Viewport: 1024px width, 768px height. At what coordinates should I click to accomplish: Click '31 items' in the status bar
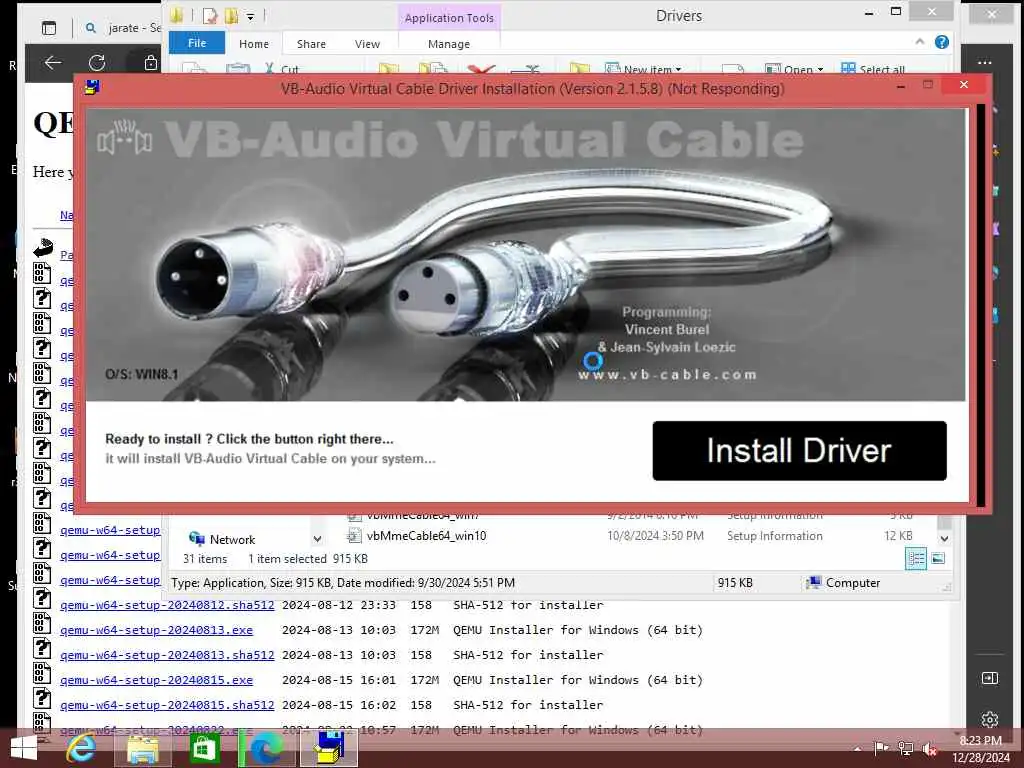pyautogui.click(x=205, y=558)
